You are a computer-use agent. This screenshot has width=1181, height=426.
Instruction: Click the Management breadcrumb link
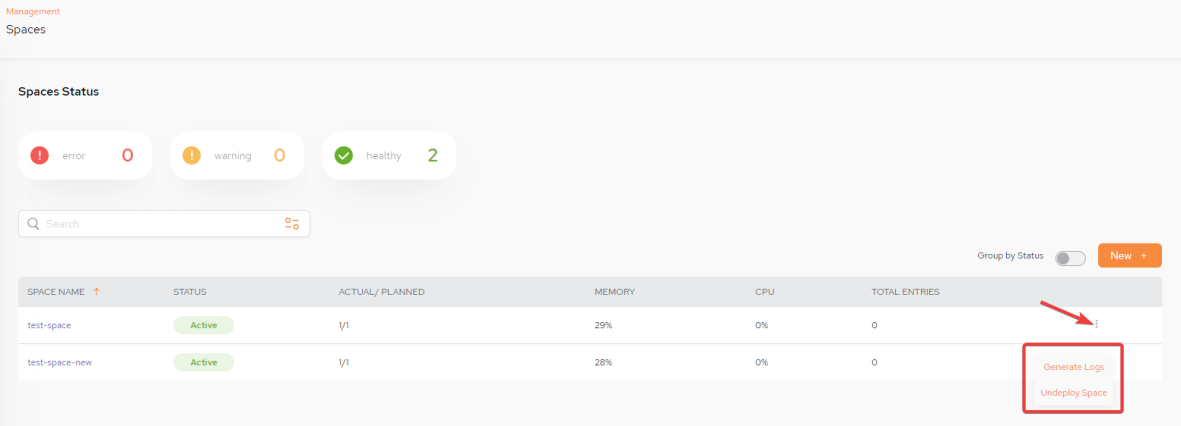[x=33, y=11]
